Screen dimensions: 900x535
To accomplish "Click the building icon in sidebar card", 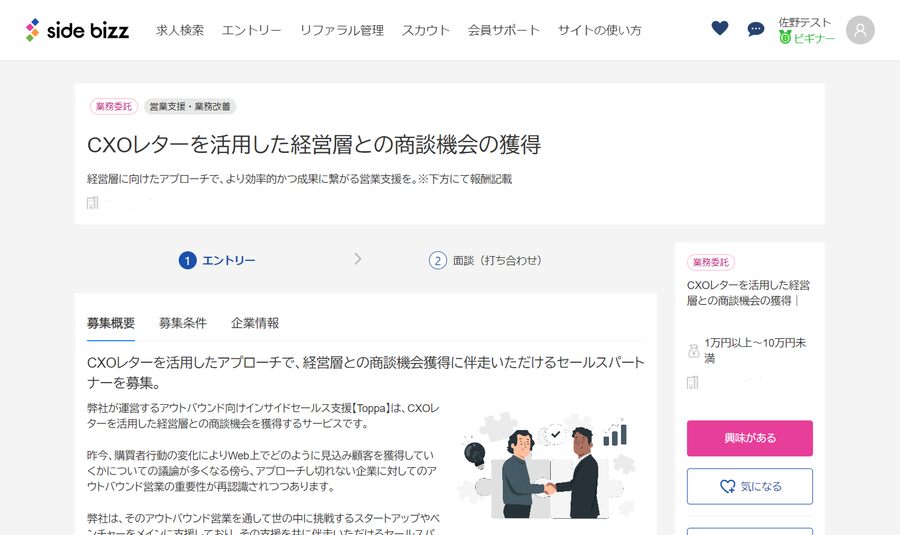I will click(693, 382).
